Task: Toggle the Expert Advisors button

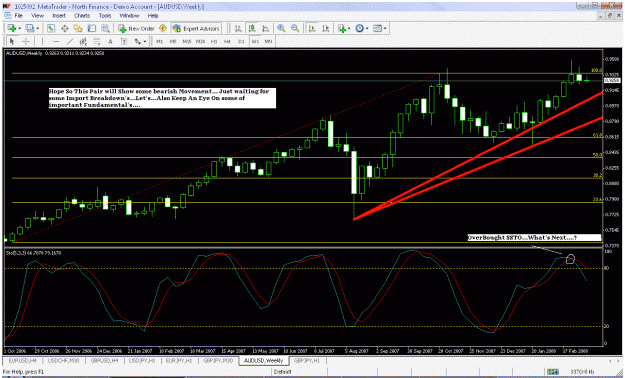Action: (x=196, y=28)
